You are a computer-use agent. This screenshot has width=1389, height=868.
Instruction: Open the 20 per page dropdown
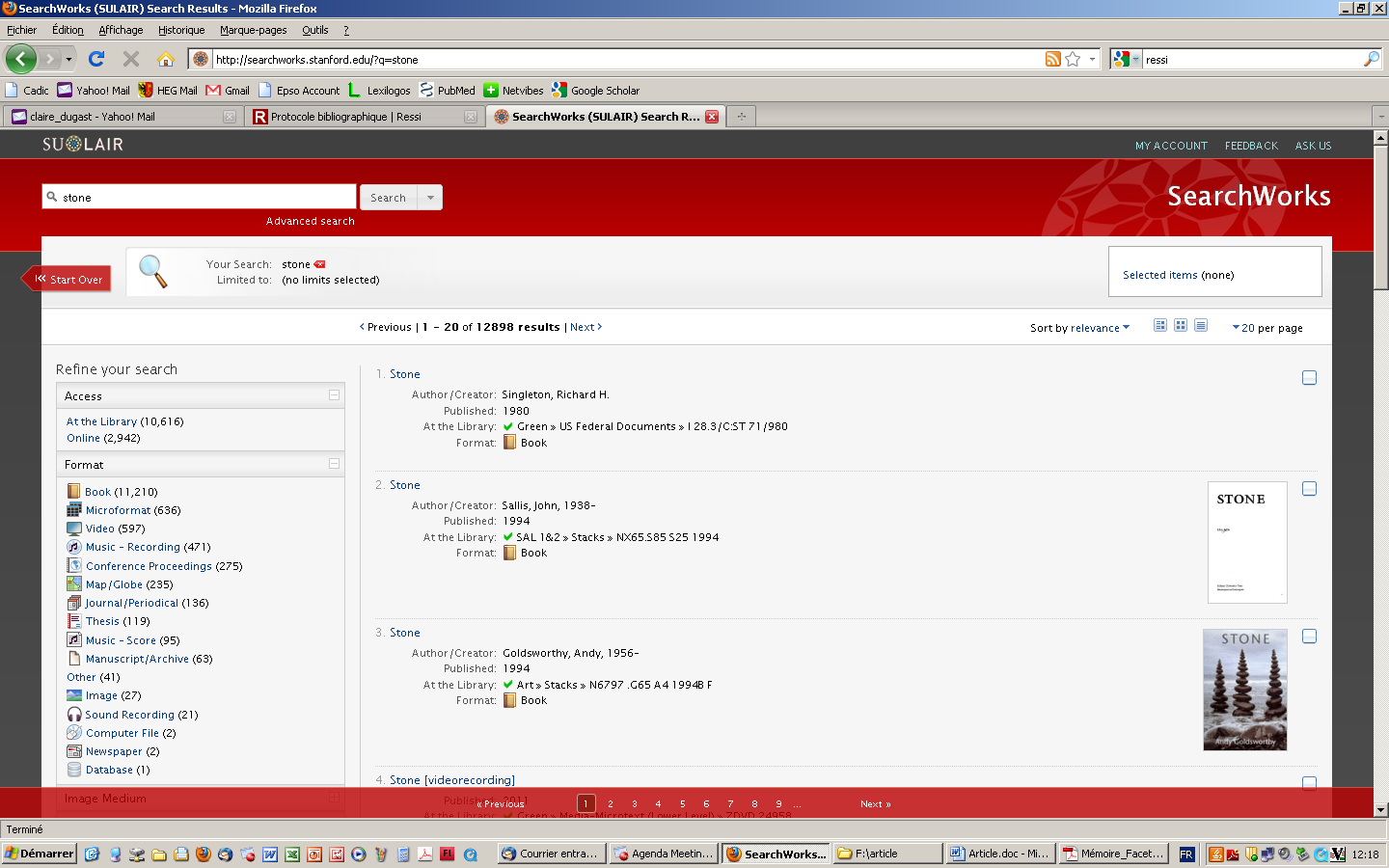[x=1267, y=328]
